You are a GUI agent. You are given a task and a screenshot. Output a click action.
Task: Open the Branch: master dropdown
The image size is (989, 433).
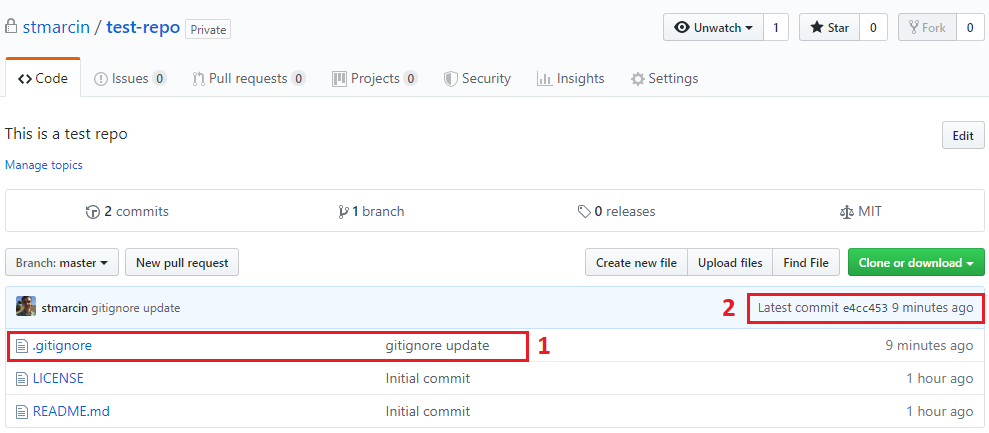click(x=62, y=263)
